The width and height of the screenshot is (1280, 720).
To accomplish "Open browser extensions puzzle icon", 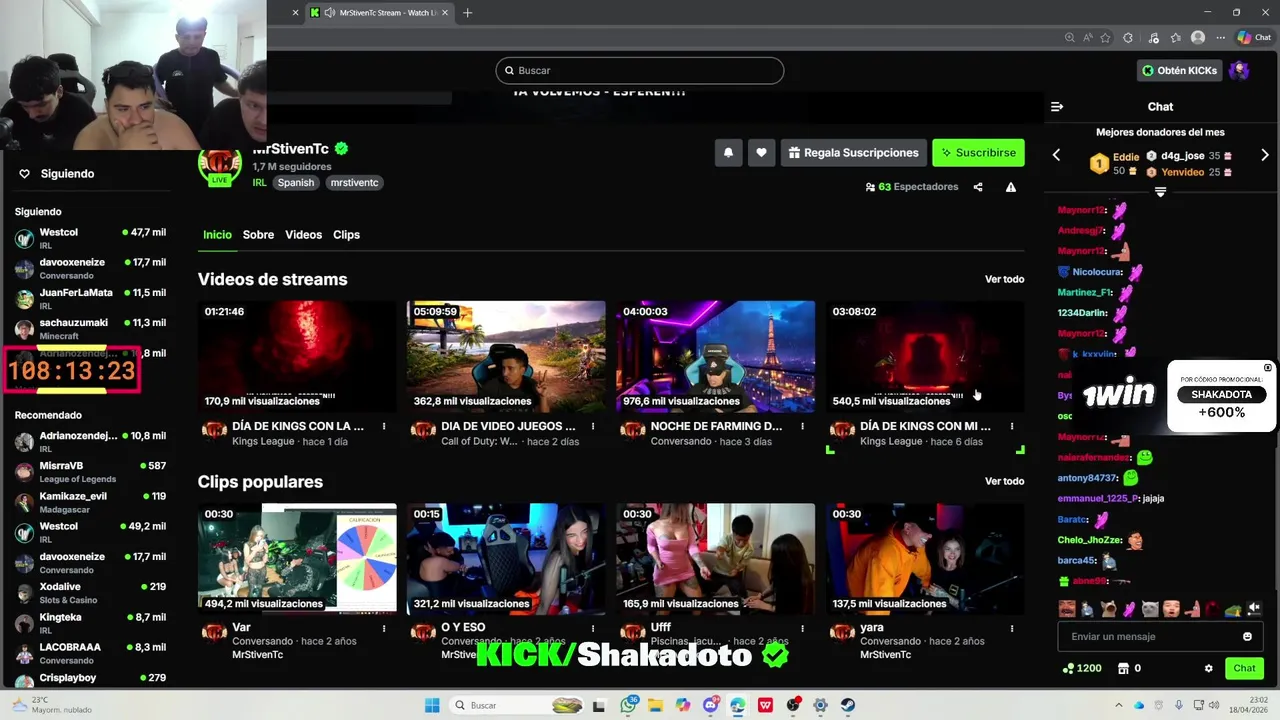I will (1128, 38).
